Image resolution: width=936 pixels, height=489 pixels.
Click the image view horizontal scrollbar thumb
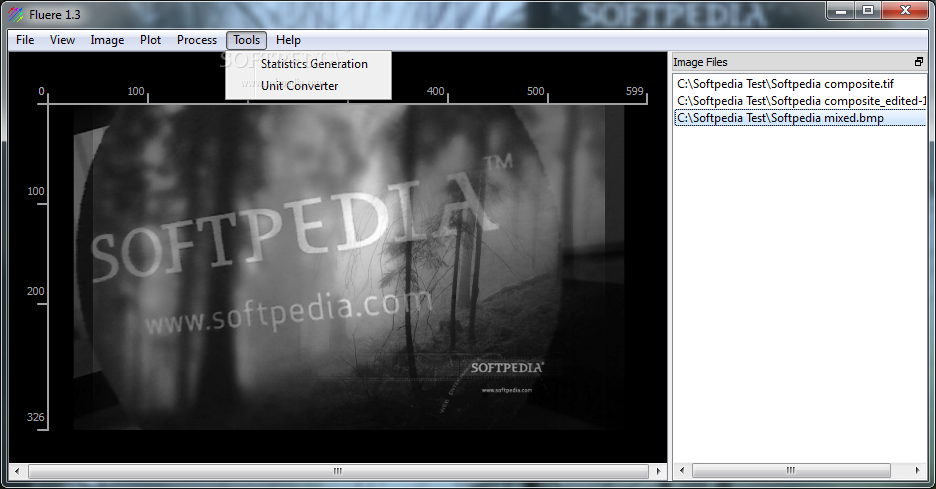point(338,471)
